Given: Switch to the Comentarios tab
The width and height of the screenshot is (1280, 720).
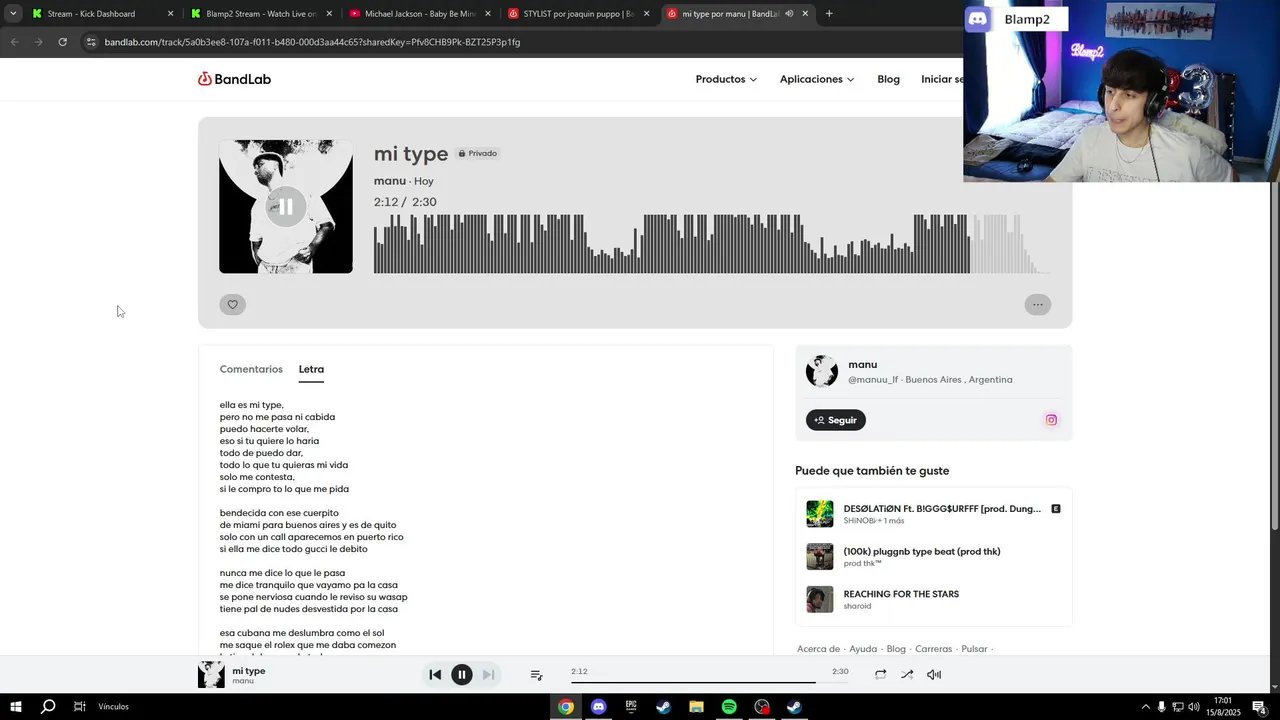Looking at the screenshot, I should point(251,369).
